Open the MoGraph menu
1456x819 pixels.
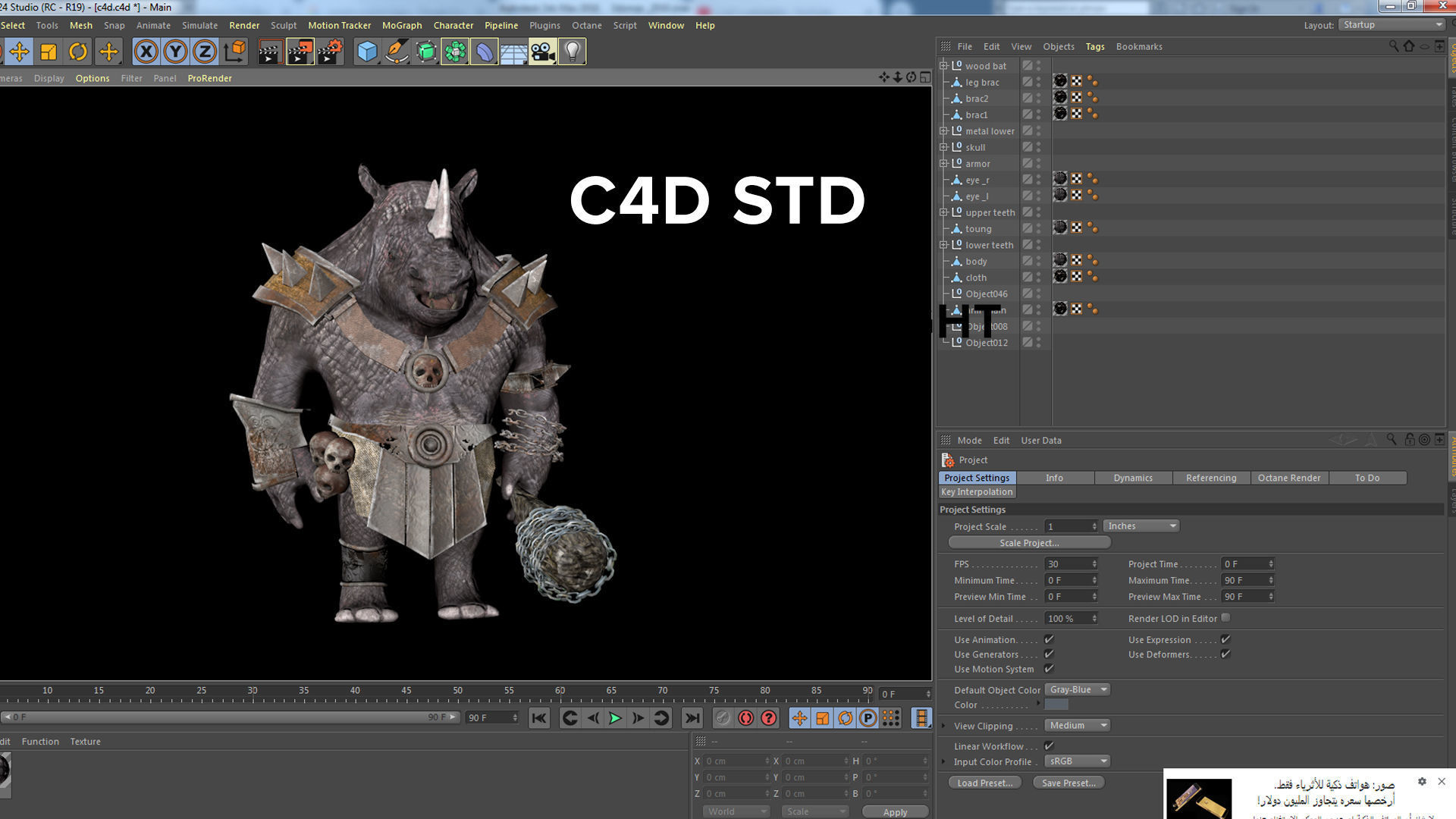[402, 25]
